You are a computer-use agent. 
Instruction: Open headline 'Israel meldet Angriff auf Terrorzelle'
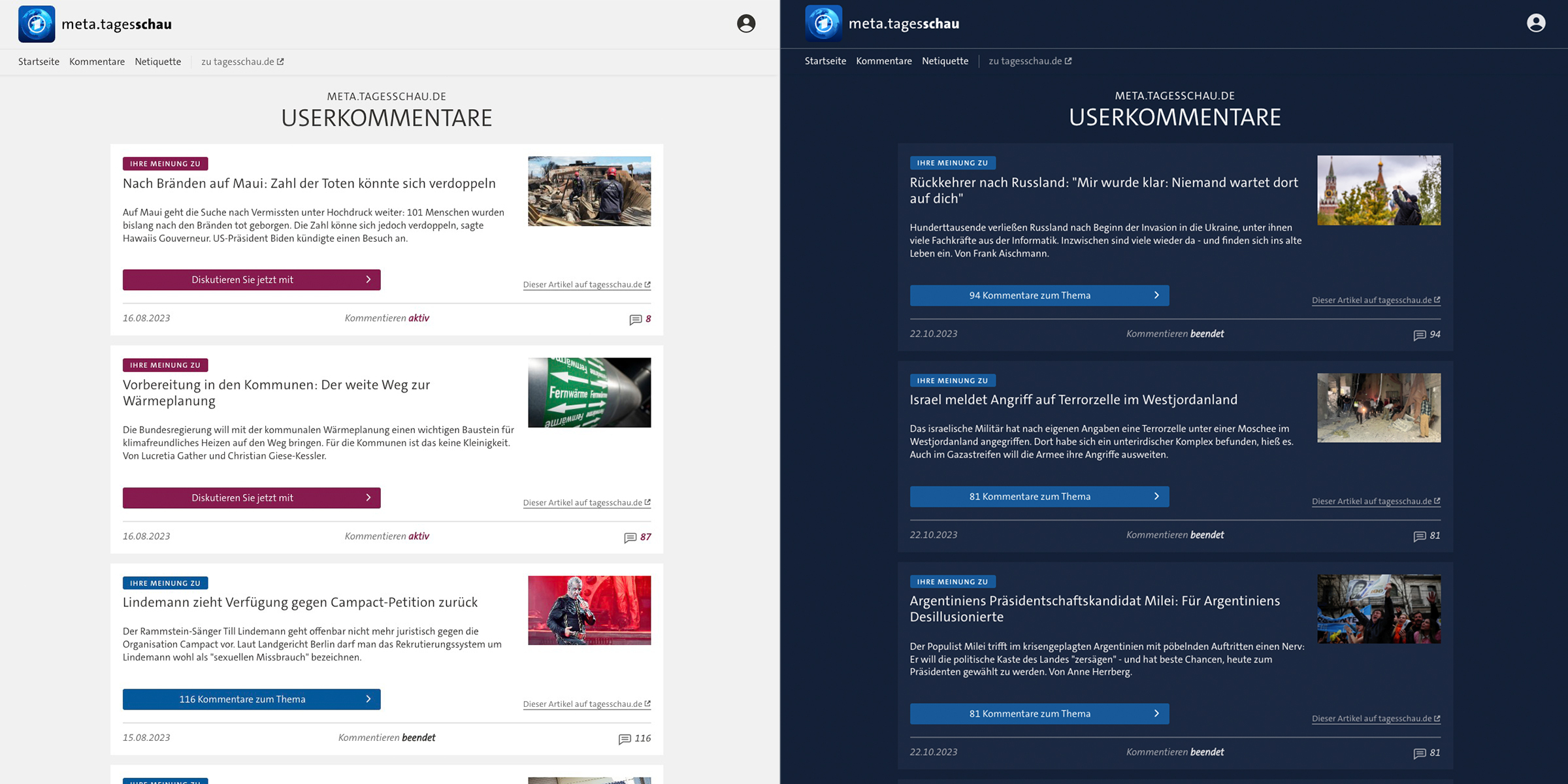pyautogui.click(x=1073, y=400)
